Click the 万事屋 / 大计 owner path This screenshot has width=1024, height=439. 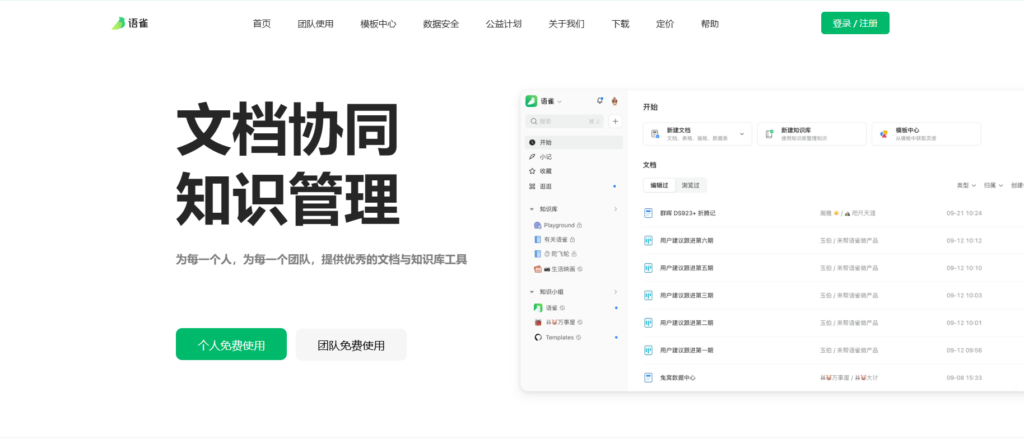850,378
